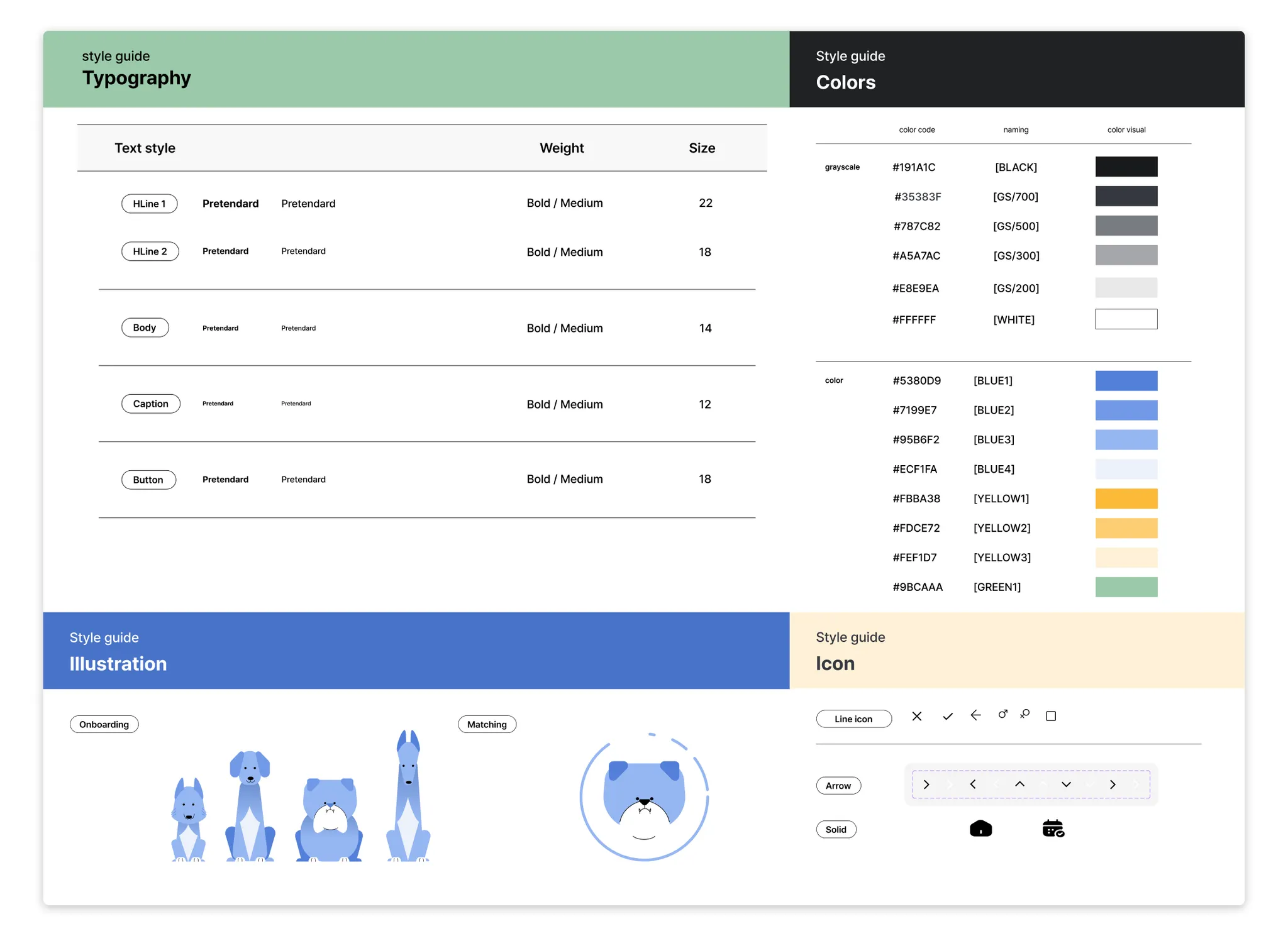Click the X close line icon
Image resolution: width=1288 pixels, height=936 pixels.
(x=916, y=716)
